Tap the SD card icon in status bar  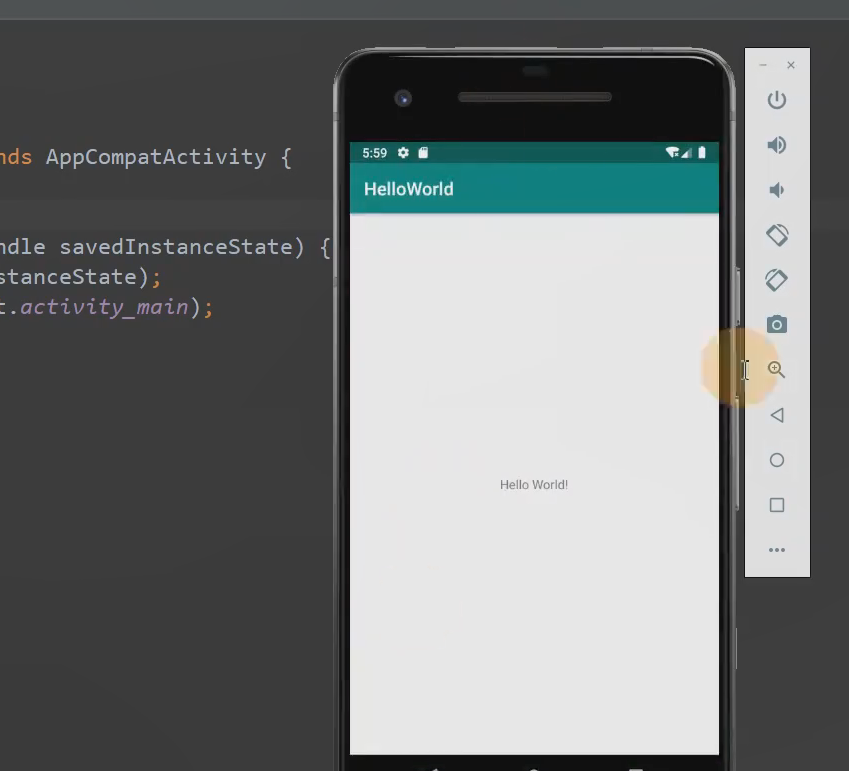pyautogui.click(x=423, y=153)
